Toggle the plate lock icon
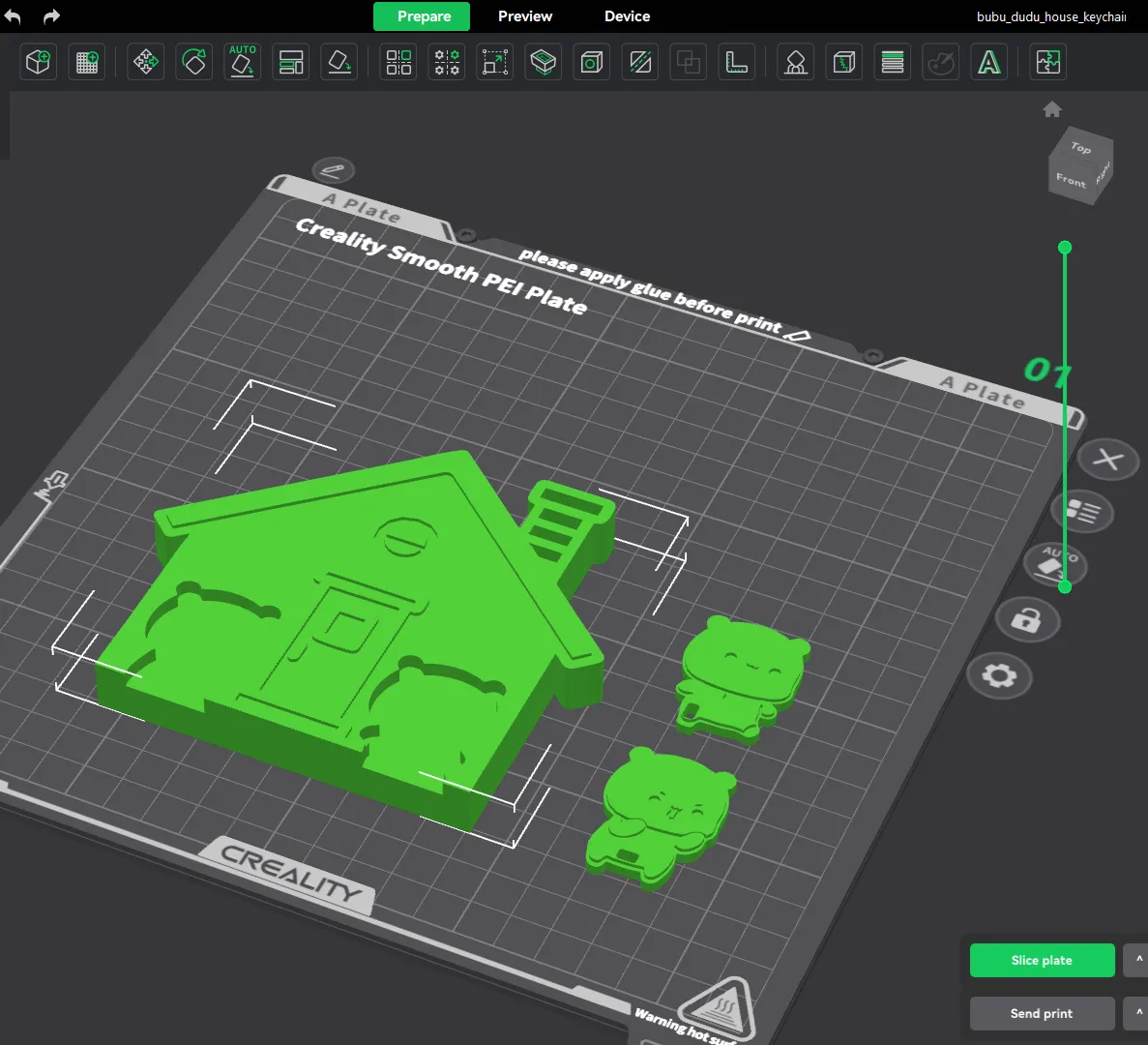The width and height of the screenshot is (1148, 1045). click(x=1027, y=619)
